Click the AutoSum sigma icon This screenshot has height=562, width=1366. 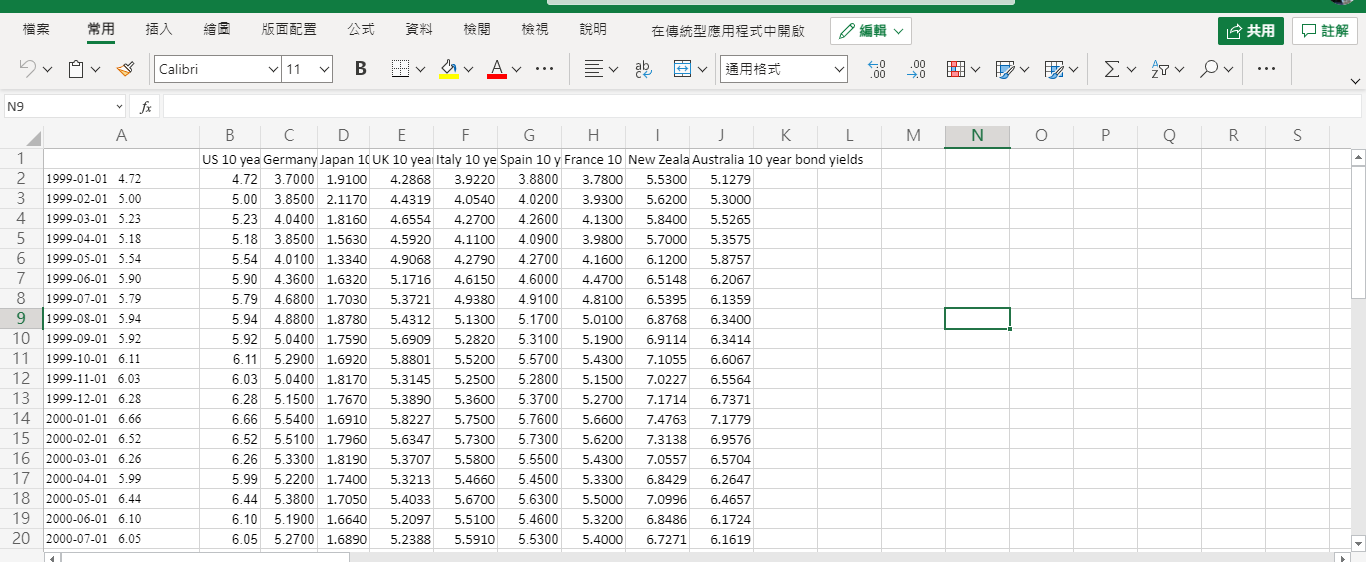(x=1111, y=69)
